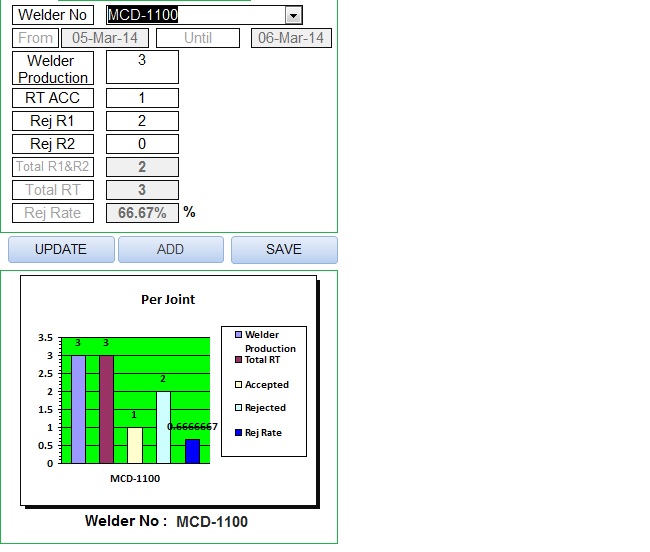Click the 0.6666667 data label
Image resolution: width=650 pixels, height=552 pixels.
pyautogui.click(x=192, y=427)
